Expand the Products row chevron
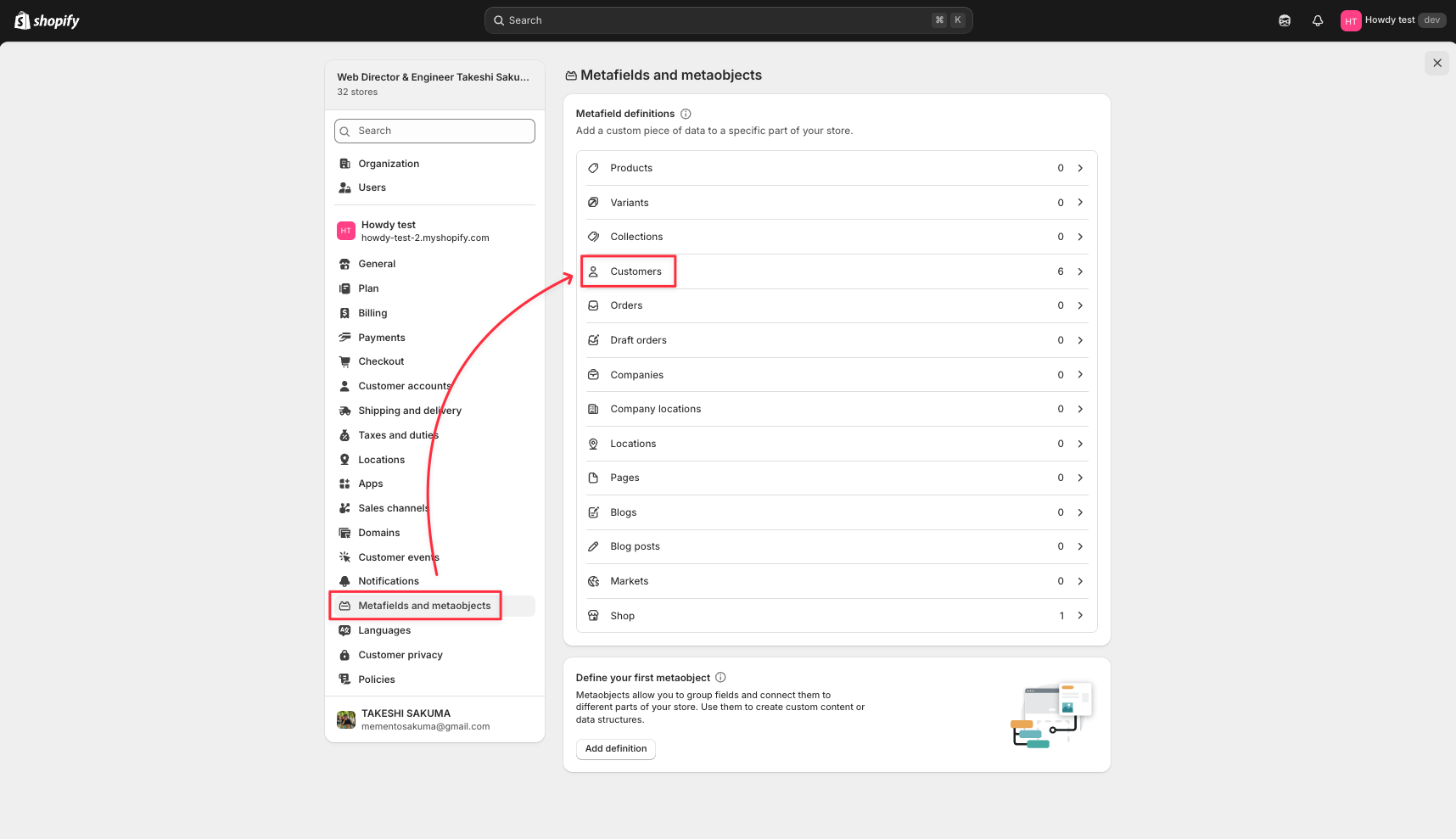 coord(1080,168)
